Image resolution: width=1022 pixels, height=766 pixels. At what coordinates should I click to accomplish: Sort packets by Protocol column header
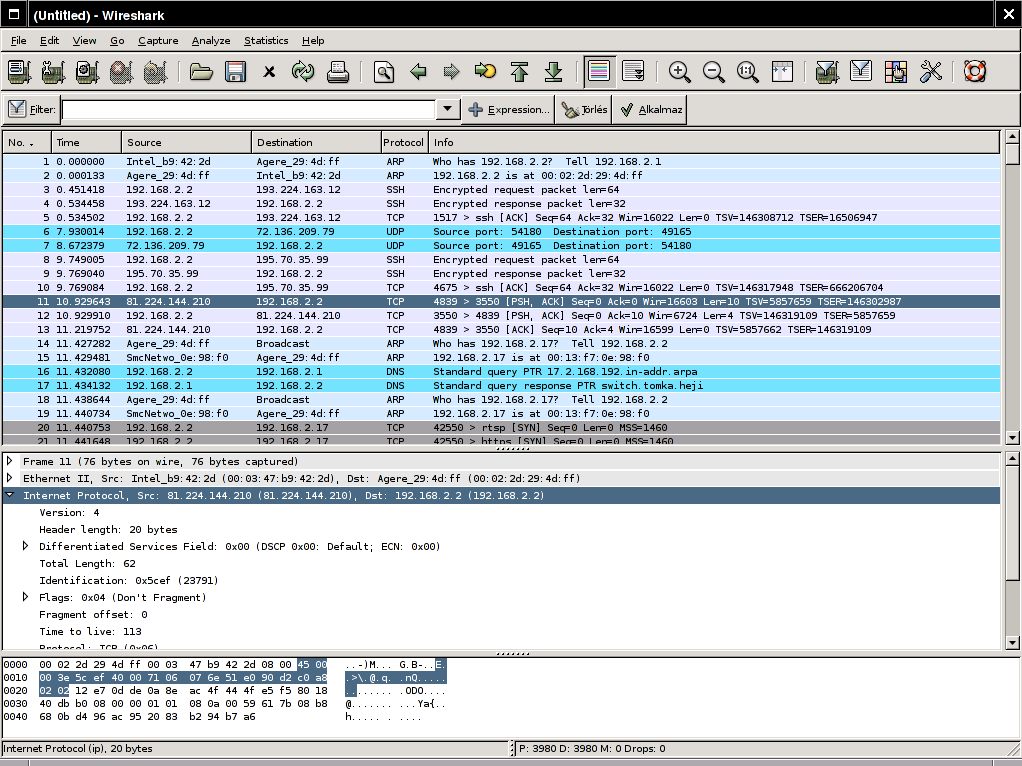(404, 142)
